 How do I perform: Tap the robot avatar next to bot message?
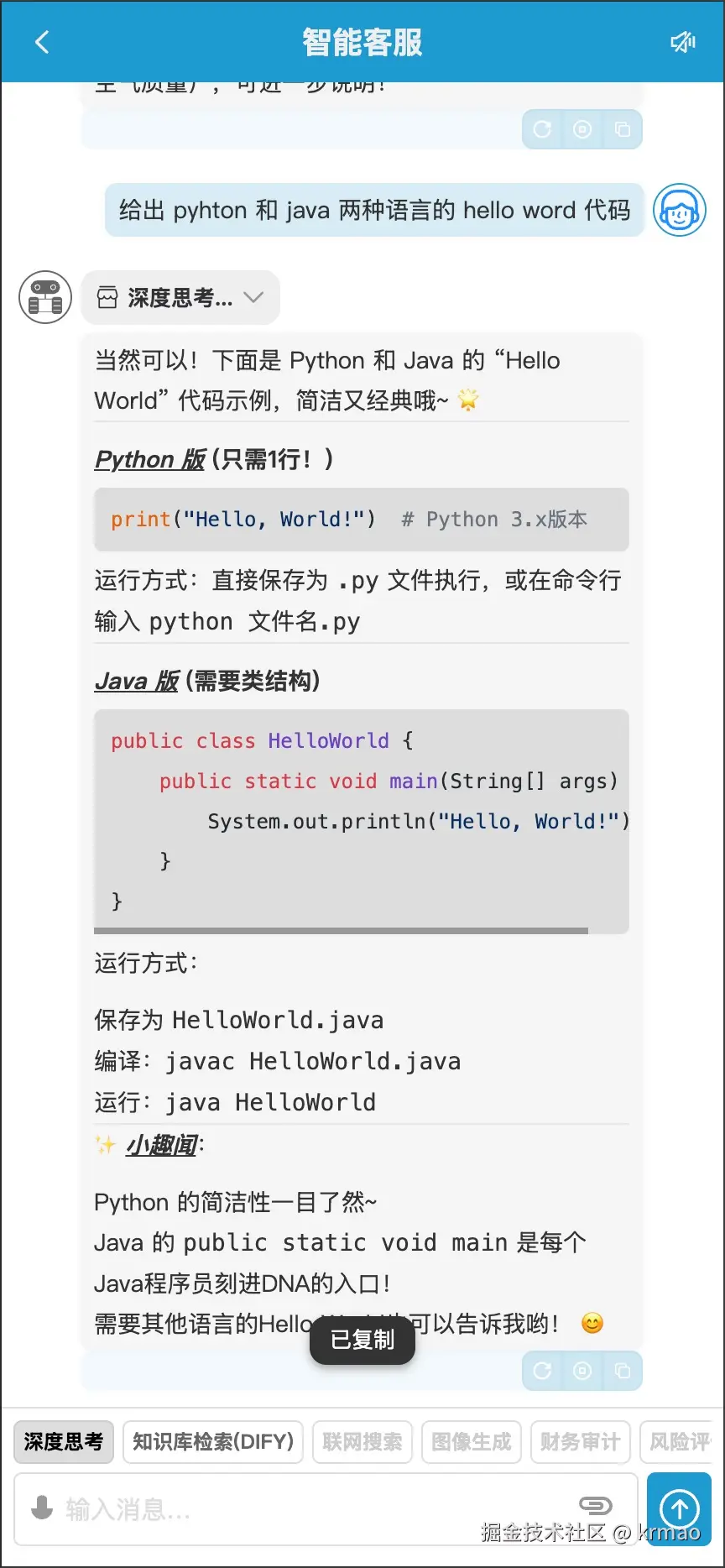(x=44, y=297)
